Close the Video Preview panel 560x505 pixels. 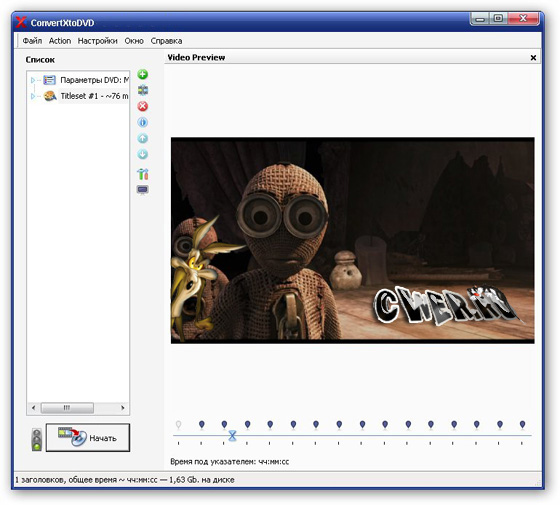coord(533,58)
